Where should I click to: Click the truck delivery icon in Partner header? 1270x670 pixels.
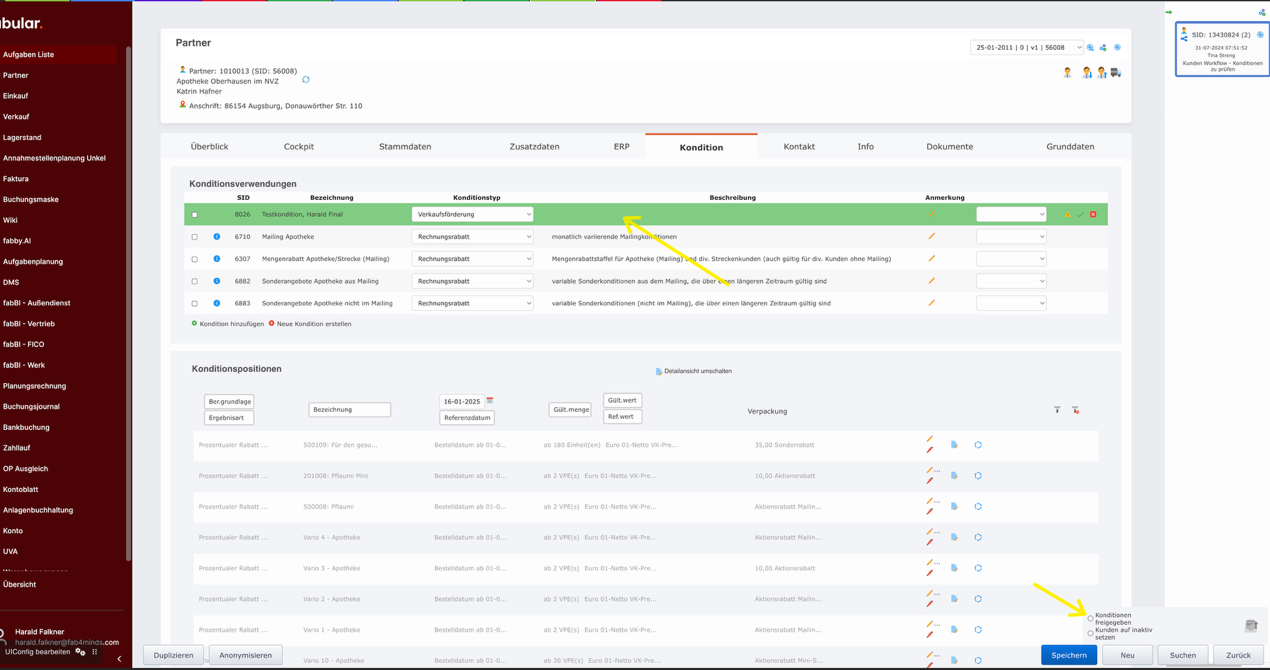[x=1116, y=73]
